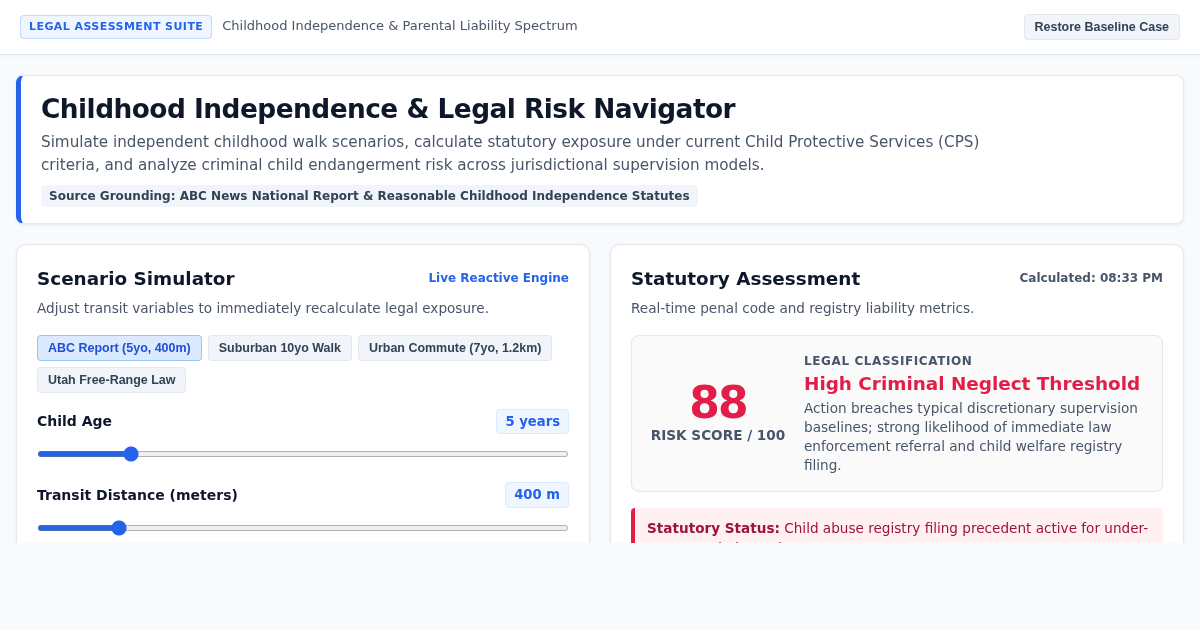Click the '400 m' distance value
This screenshot has height=630, width=1200.
tap(537, 495)
